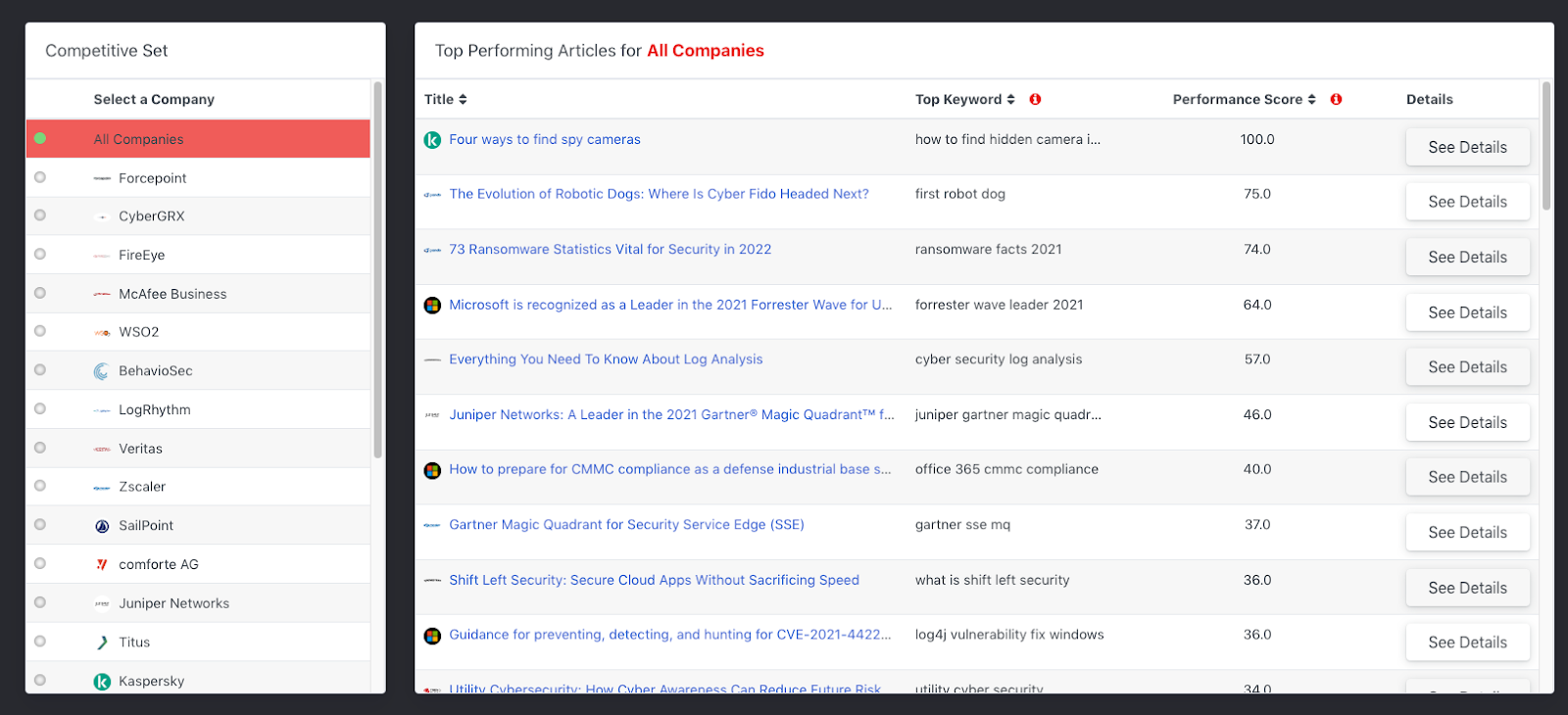This screenshot has height=715, width=1568.
Task: Click the logo beside Robotic Dogs article
Action: click(x=432, y=195)
